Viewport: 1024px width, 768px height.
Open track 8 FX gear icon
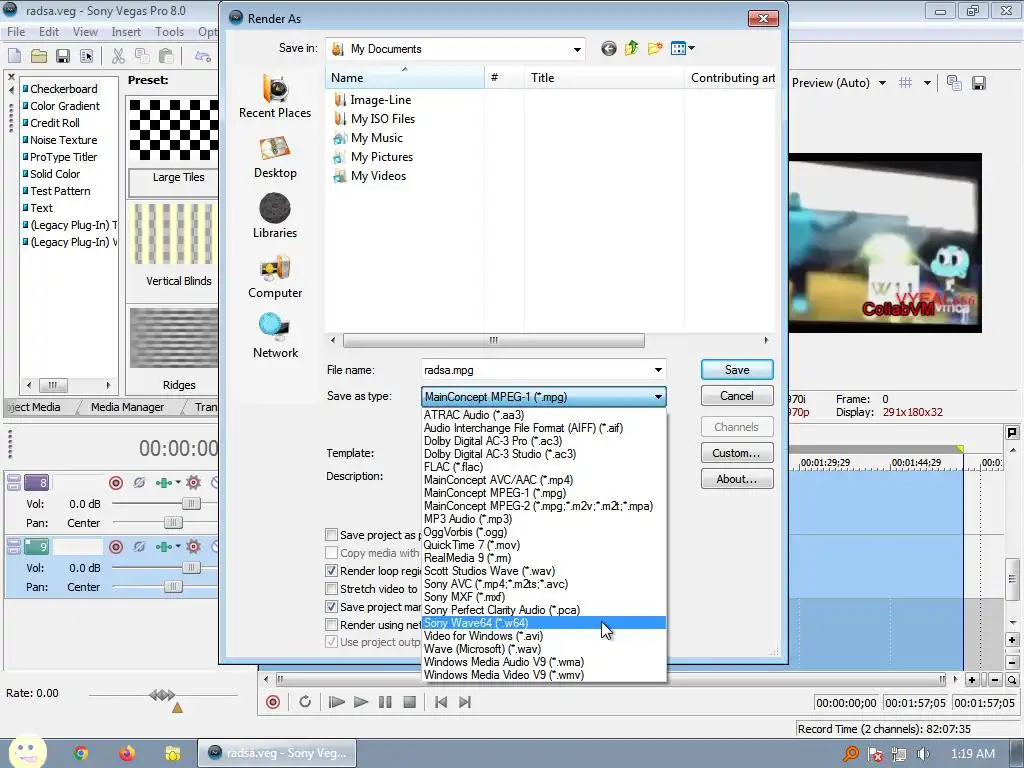193,483
